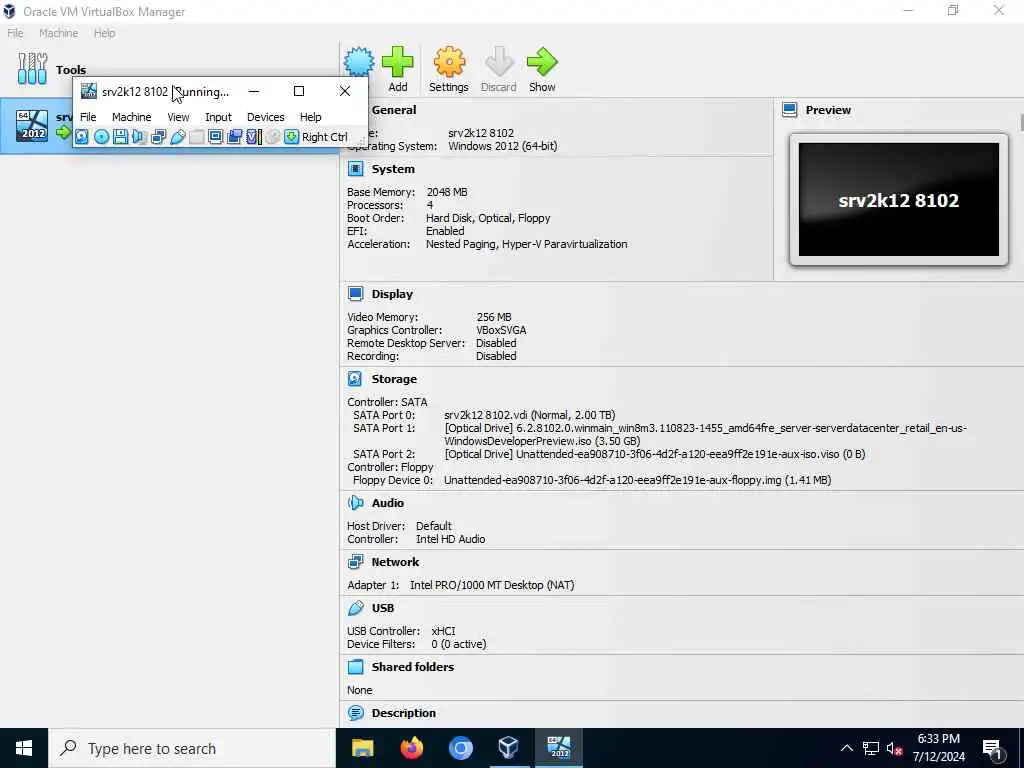The width and height of the screenshot is (1024, 768).
Task: Click audio speaker indicator in VM window
Action: pyautogui.click(x=139, y=136)
